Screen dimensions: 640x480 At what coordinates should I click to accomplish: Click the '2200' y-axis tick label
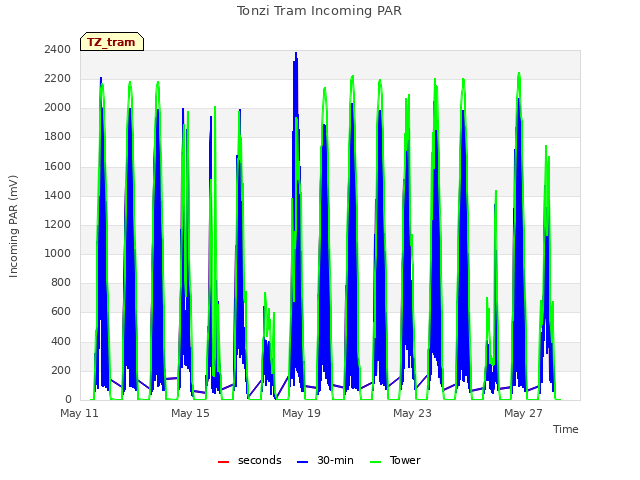coord(58,78)
